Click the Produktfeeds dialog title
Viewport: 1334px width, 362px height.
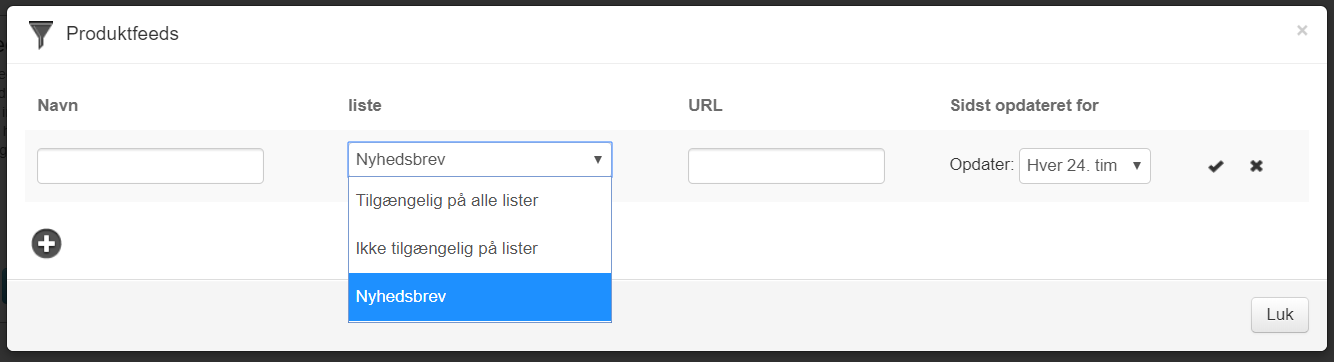pos(122,34)
